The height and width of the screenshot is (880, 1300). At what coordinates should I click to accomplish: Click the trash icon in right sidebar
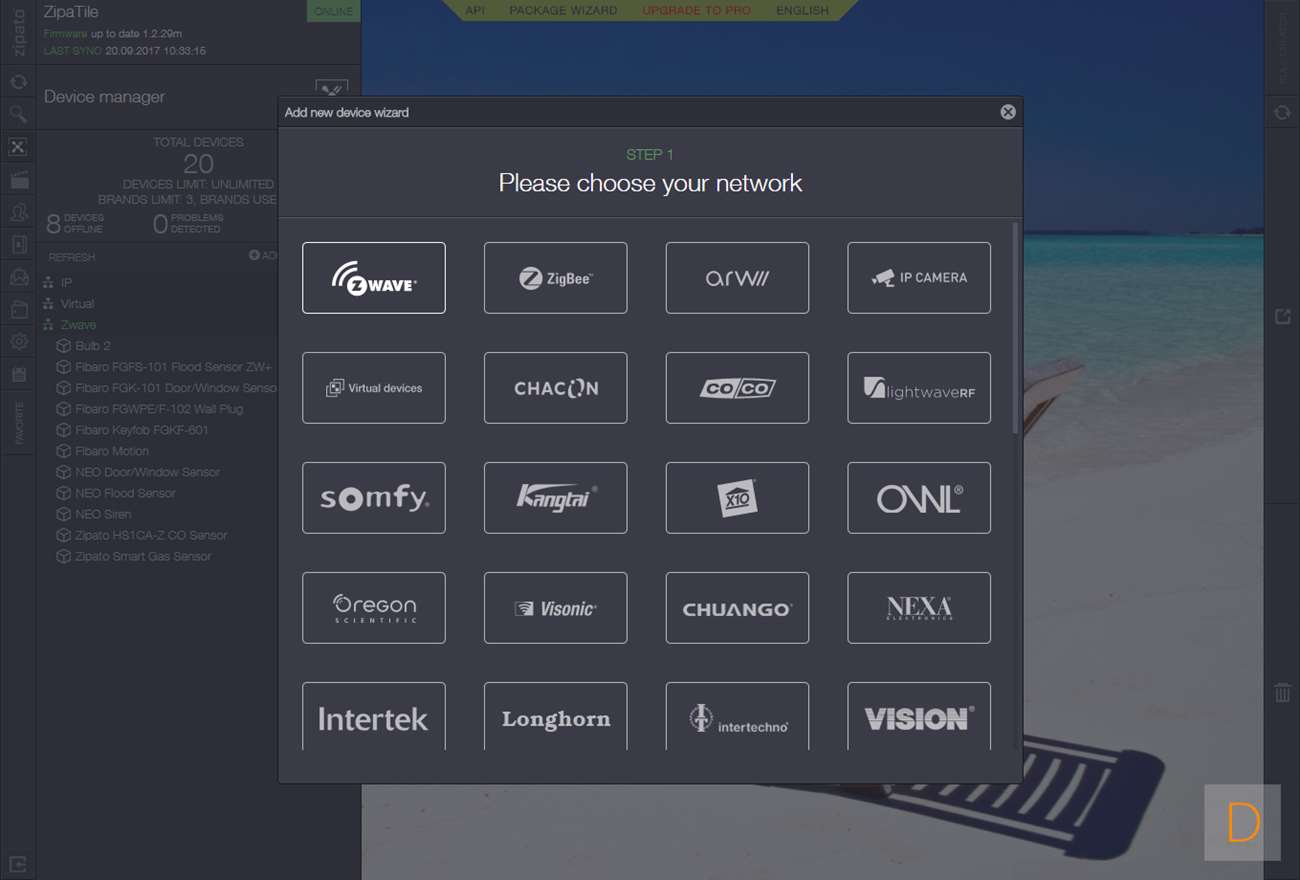coord(1282,692)
